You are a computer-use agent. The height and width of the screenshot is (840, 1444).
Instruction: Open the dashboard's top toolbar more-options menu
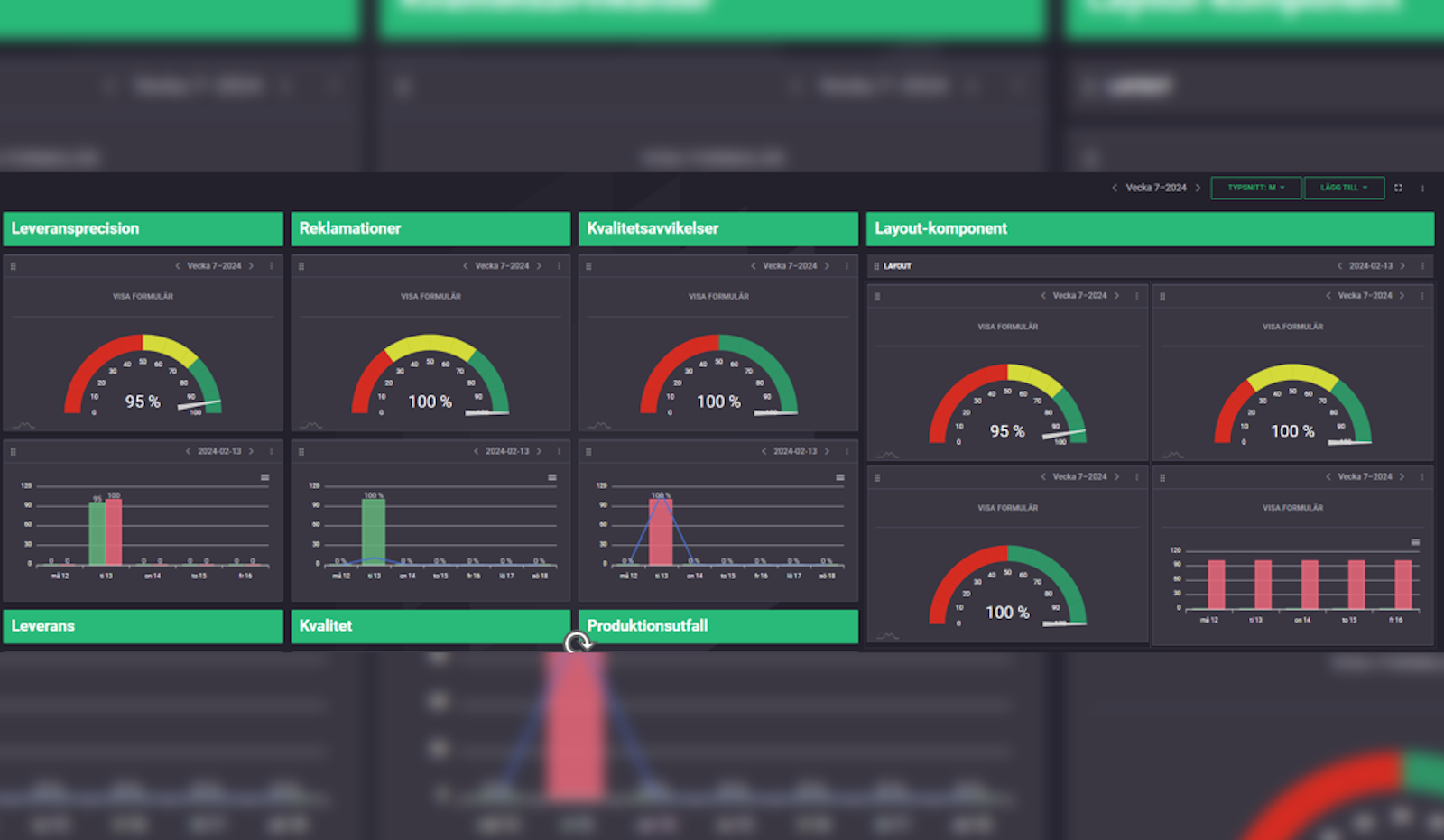(1422, 188)
